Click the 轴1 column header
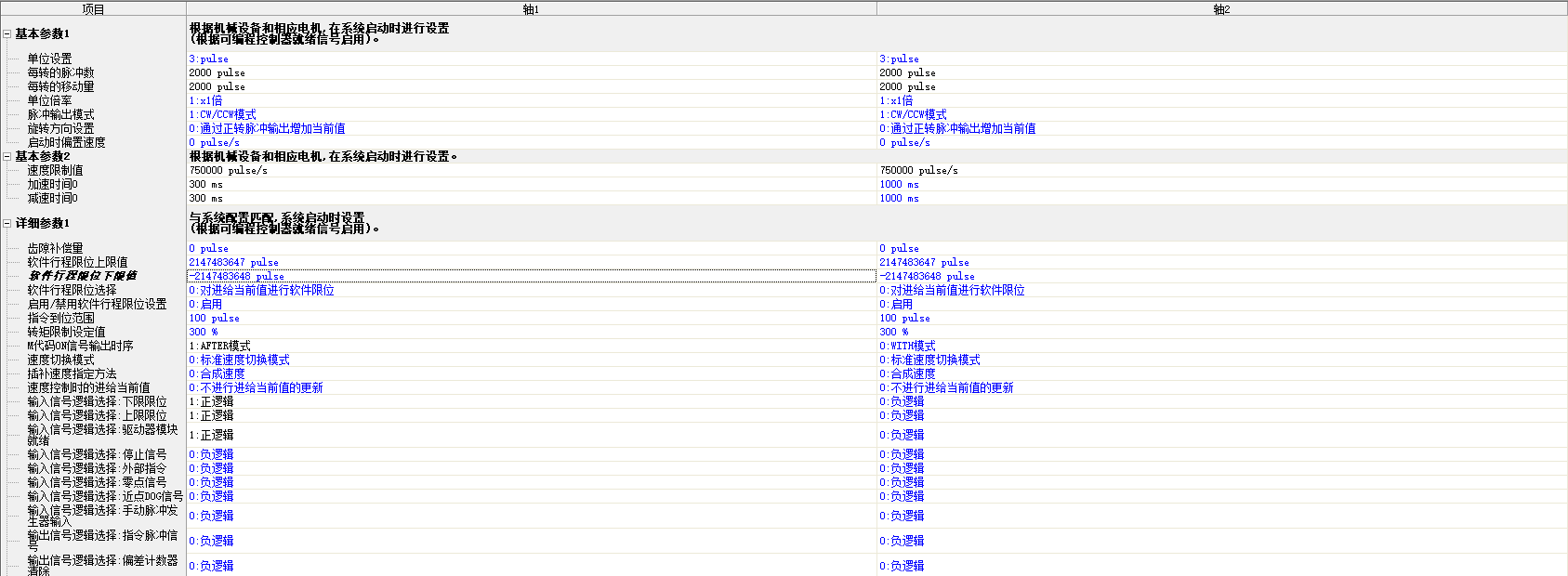This screenshot has height=576, width=1568. pyautogui.click(x=531, y=9)
